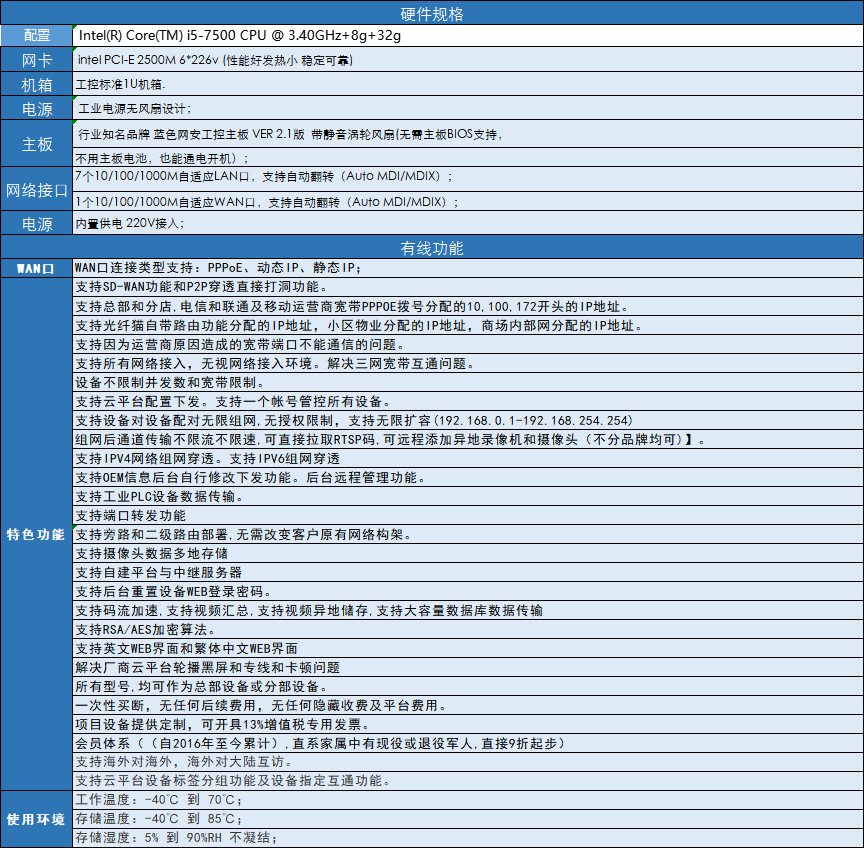Click the 支持总部和分店 PPPOE拨号 row

(x=468, y=306)
